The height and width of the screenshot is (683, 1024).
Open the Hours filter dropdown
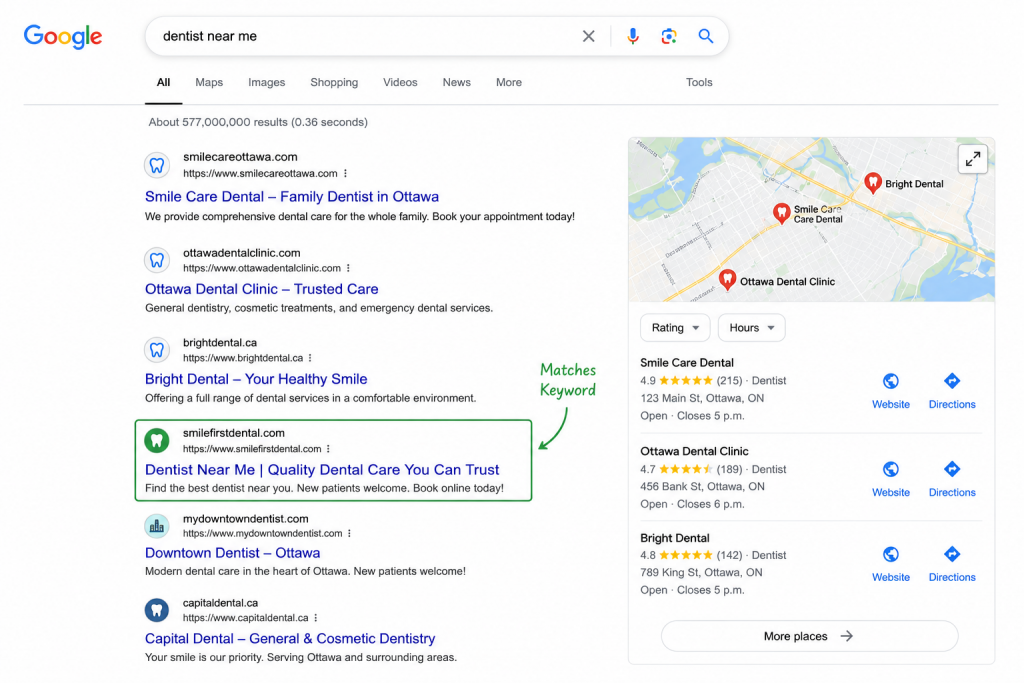pyautogui.click(x=751, y=328)
